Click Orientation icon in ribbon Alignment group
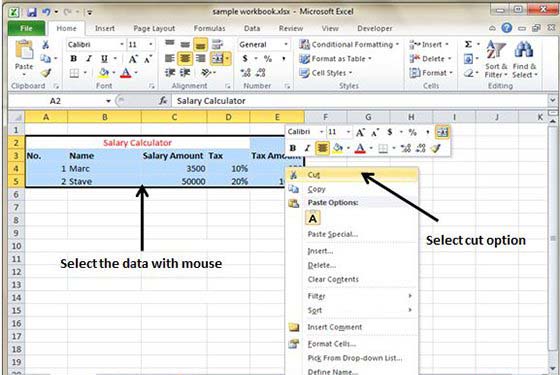 tap(206, 73)
